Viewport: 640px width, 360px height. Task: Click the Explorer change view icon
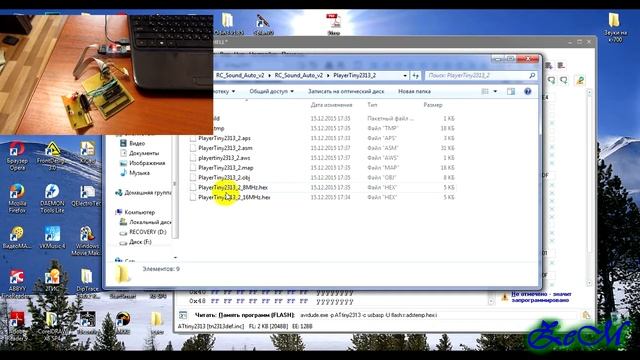pos(485,91)
